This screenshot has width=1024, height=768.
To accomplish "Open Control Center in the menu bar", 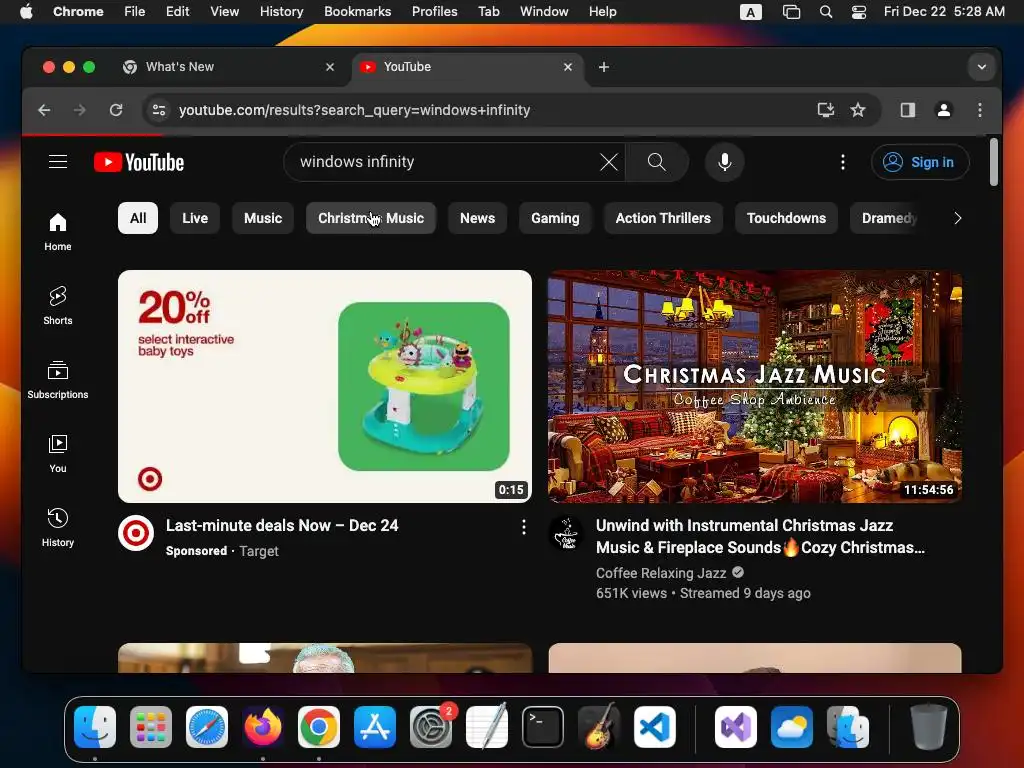I will (x=859, y=12).
